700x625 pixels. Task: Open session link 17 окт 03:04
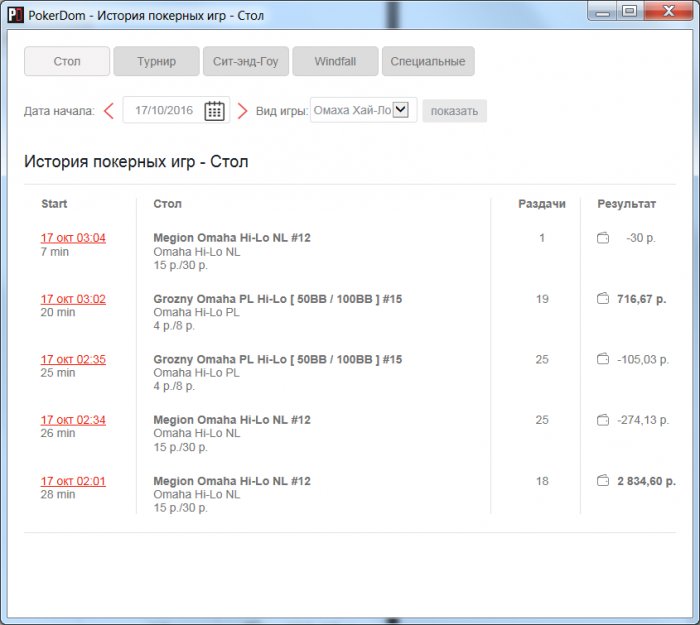click(x=73, y=238)
